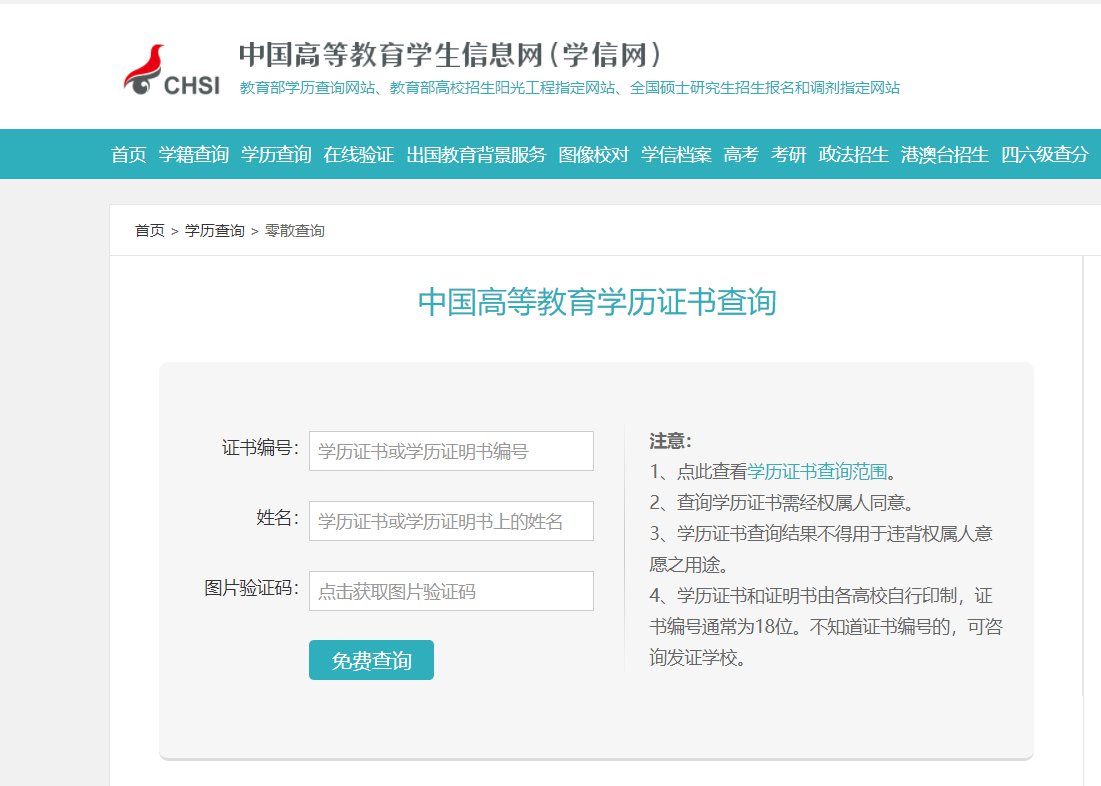This screenshot has height=786, width=1101.
Task: Open 出国教育背景服务 in the nav bar
Action: pyautogui.click(x=476, y=155)
